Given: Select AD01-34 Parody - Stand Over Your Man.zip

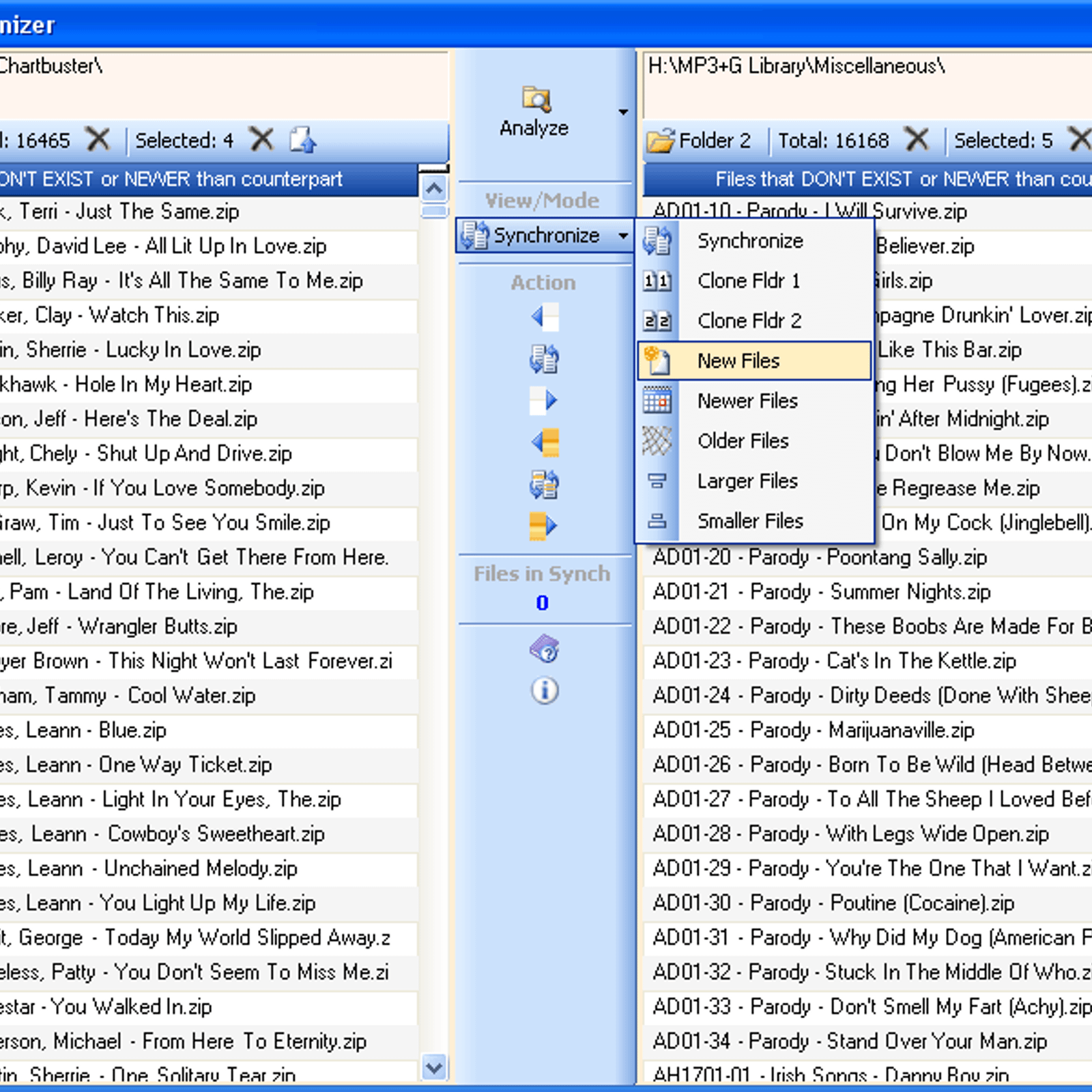Looking at the screenshot, I should point(868,1041).
